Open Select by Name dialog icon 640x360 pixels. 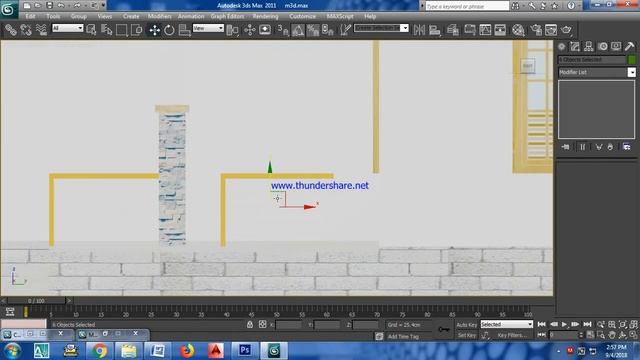tap(107, 30)
